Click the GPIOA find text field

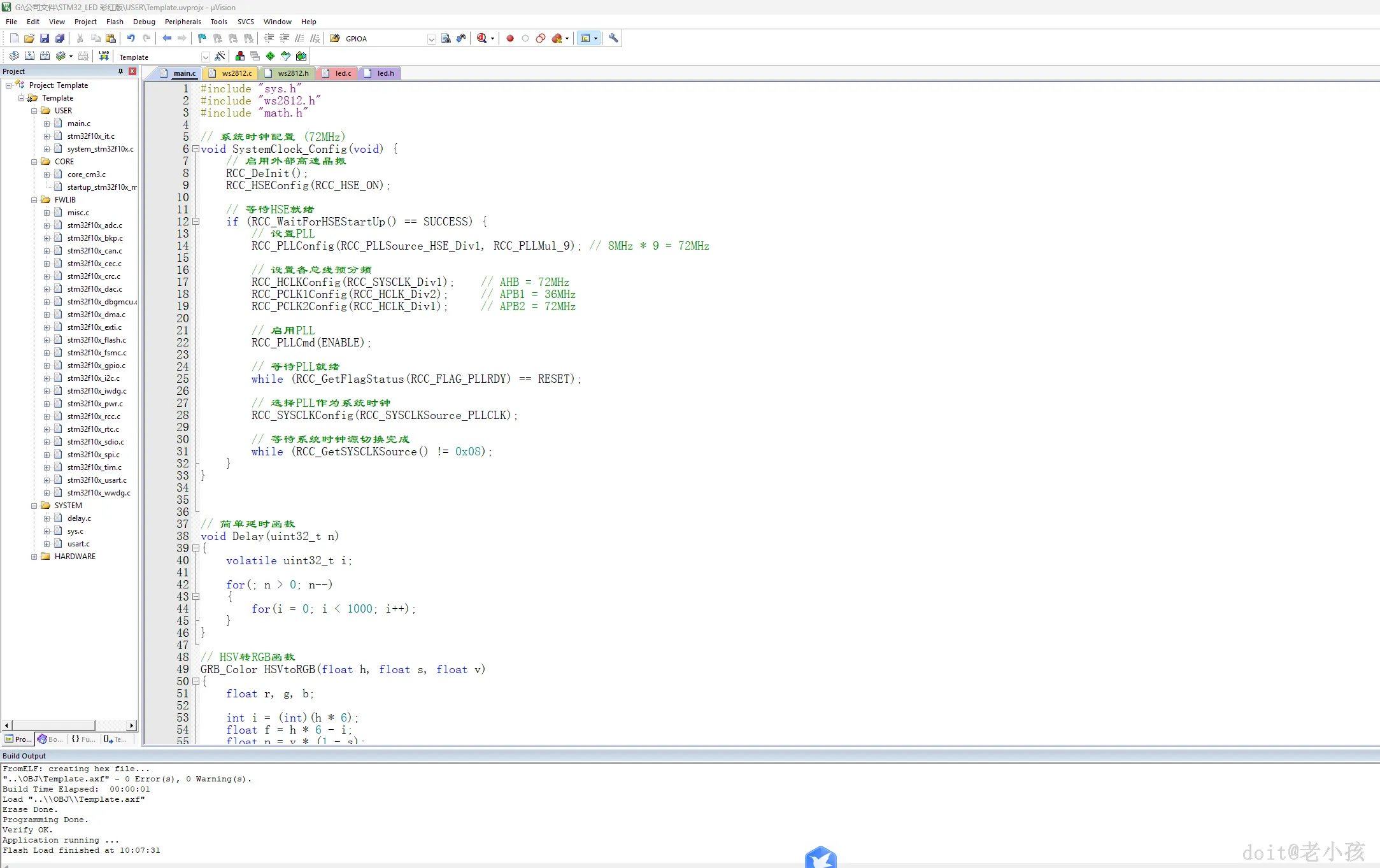[x=383, y=39]
